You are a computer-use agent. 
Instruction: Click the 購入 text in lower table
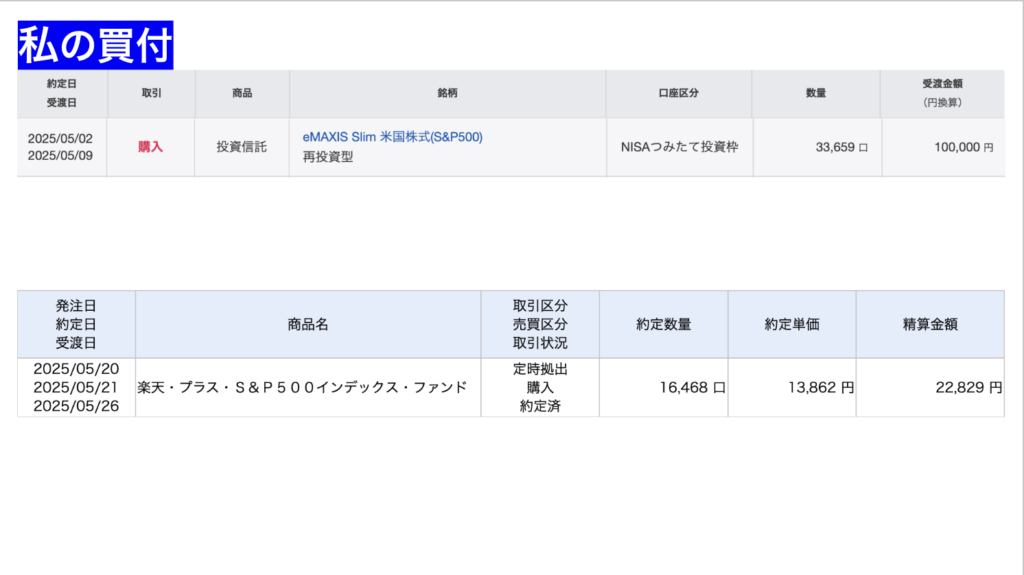[x=540, y=387]
